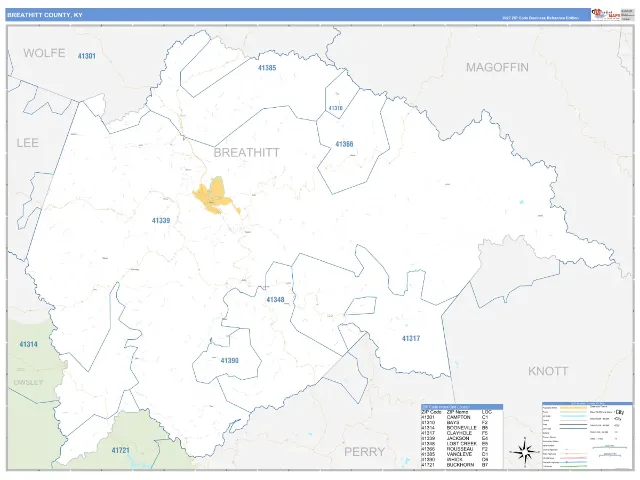640x480 pixels.
Task: Click the JACKSON row in the index table
Action: (x=455, y=438)
